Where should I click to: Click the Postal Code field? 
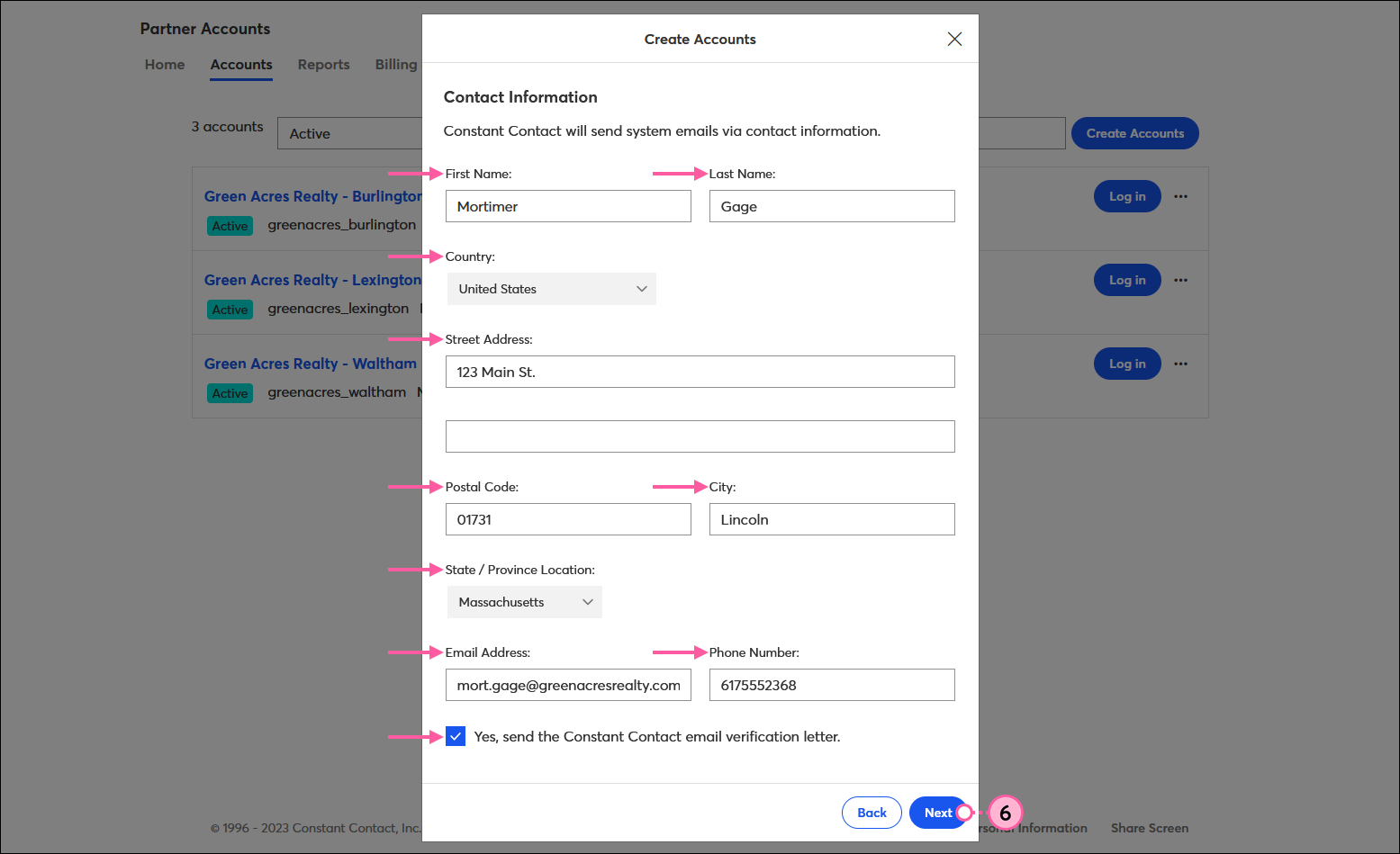(568, 519)
